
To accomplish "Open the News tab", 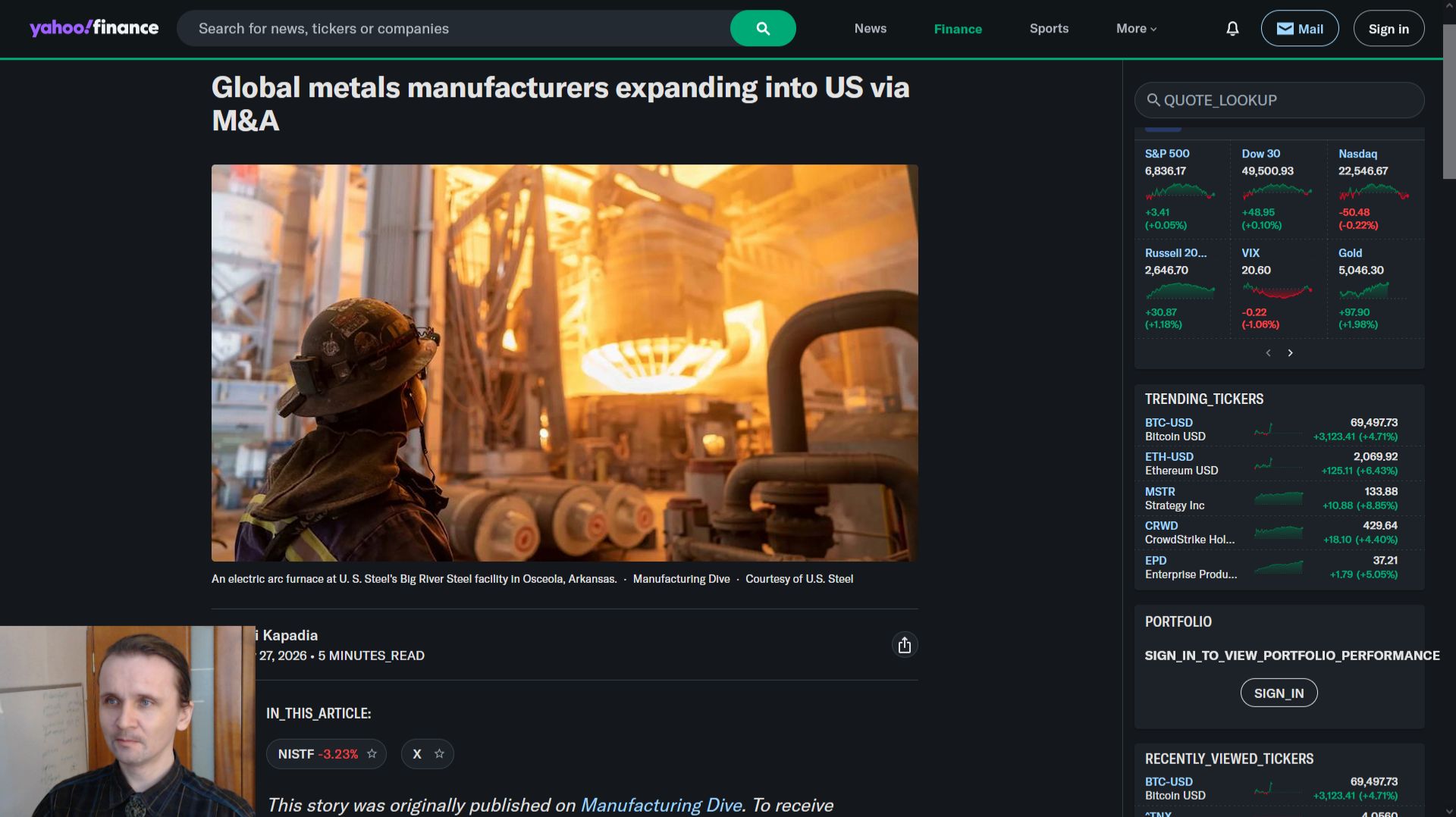I will coord(870,29).
